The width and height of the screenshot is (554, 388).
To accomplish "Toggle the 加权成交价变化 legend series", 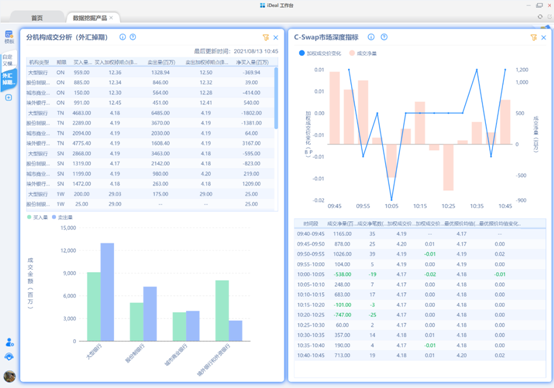I will (x=320, y=53).
